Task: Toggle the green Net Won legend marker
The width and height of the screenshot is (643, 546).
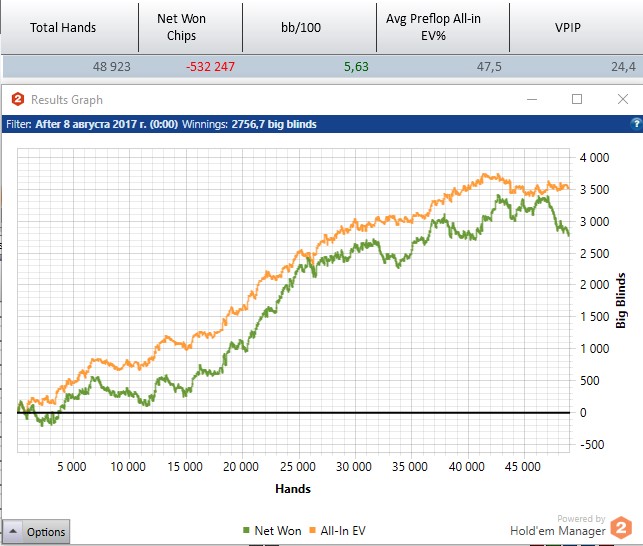Action: pos(246,530)
